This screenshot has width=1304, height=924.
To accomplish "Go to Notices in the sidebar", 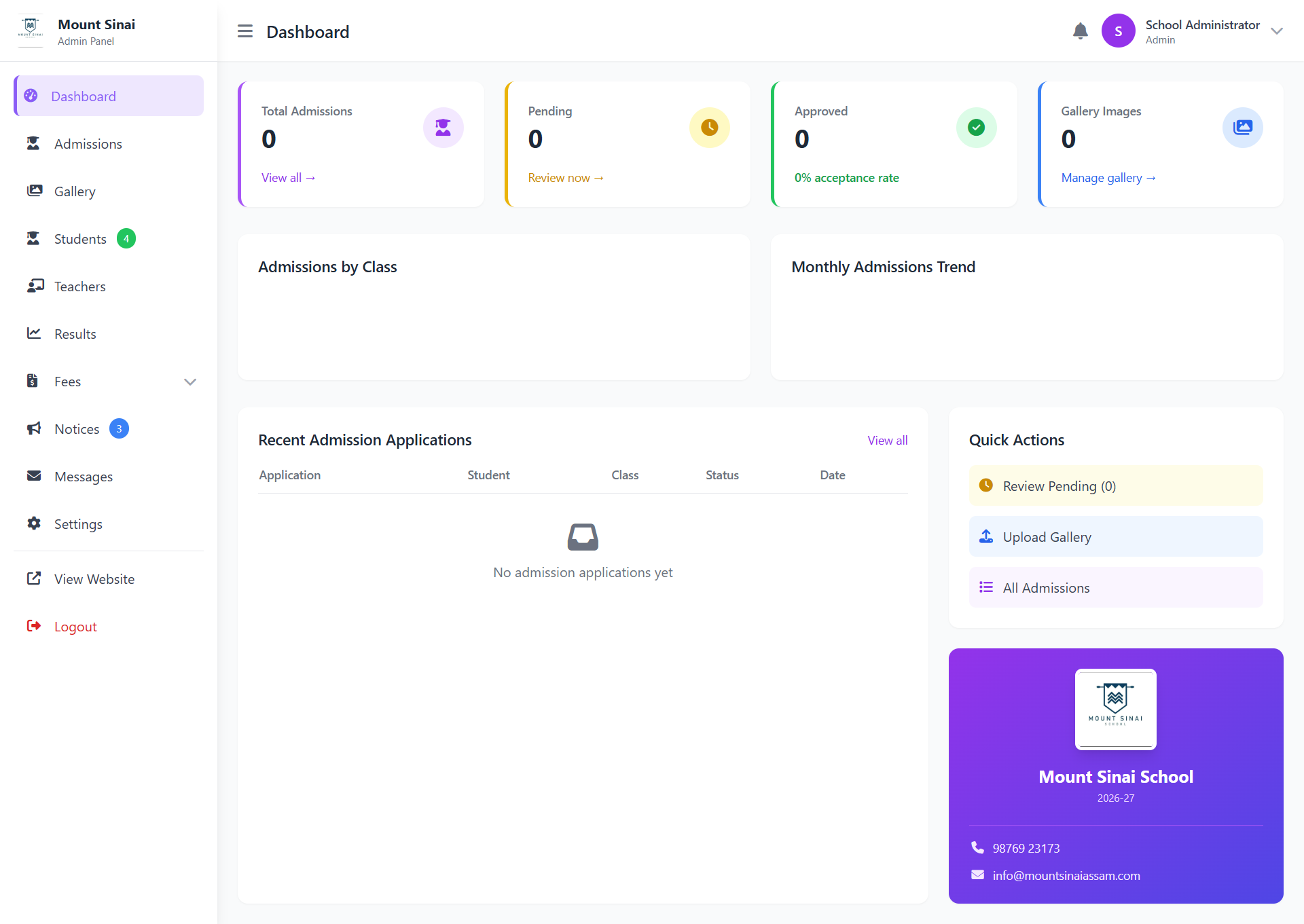I will 77,429.
